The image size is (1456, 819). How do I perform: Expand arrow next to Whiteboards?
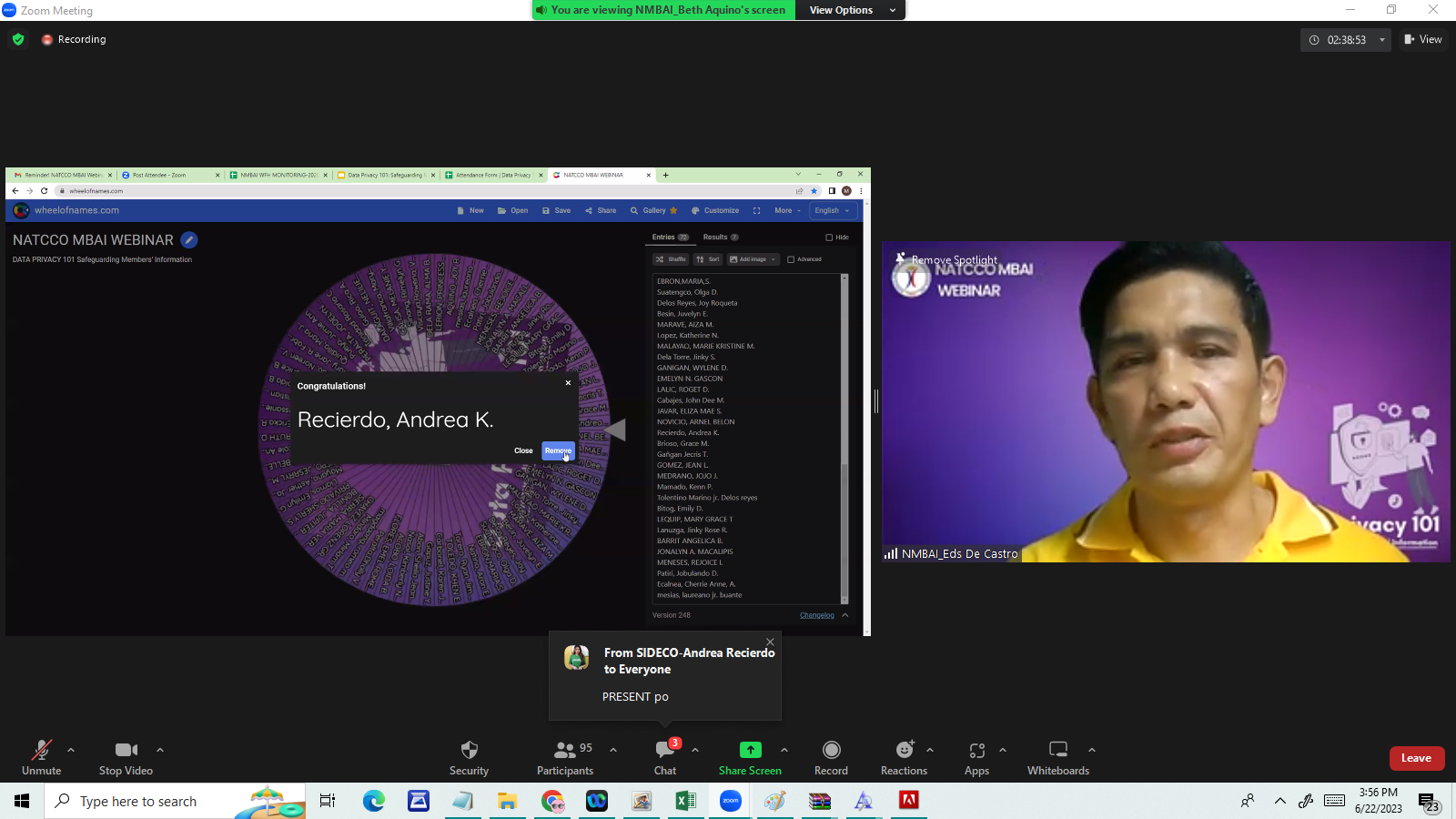point(1092,750)
